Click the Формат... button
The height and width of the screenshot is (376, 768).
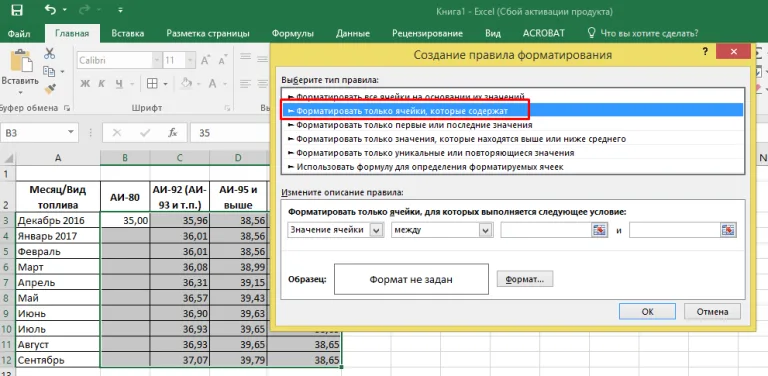click(525, 280)
